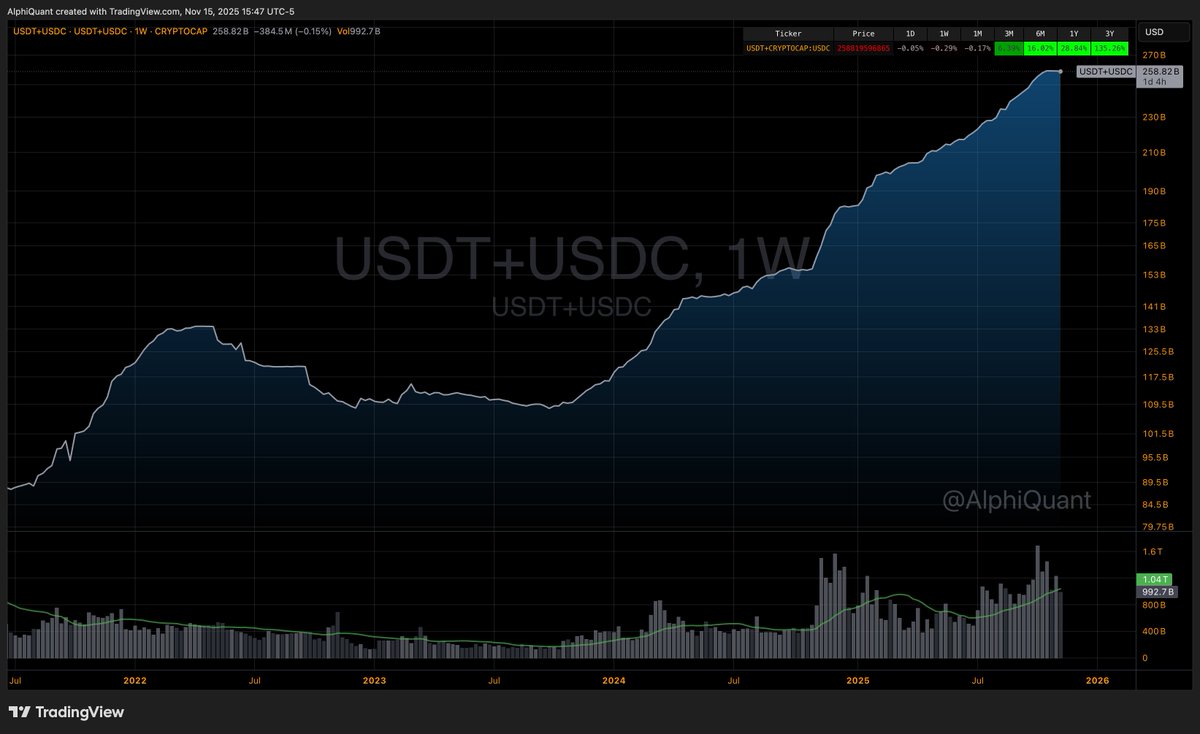This screenshot has height=734, width=1200.
Task: Click the 1D column header
Action: coord(910,34)
